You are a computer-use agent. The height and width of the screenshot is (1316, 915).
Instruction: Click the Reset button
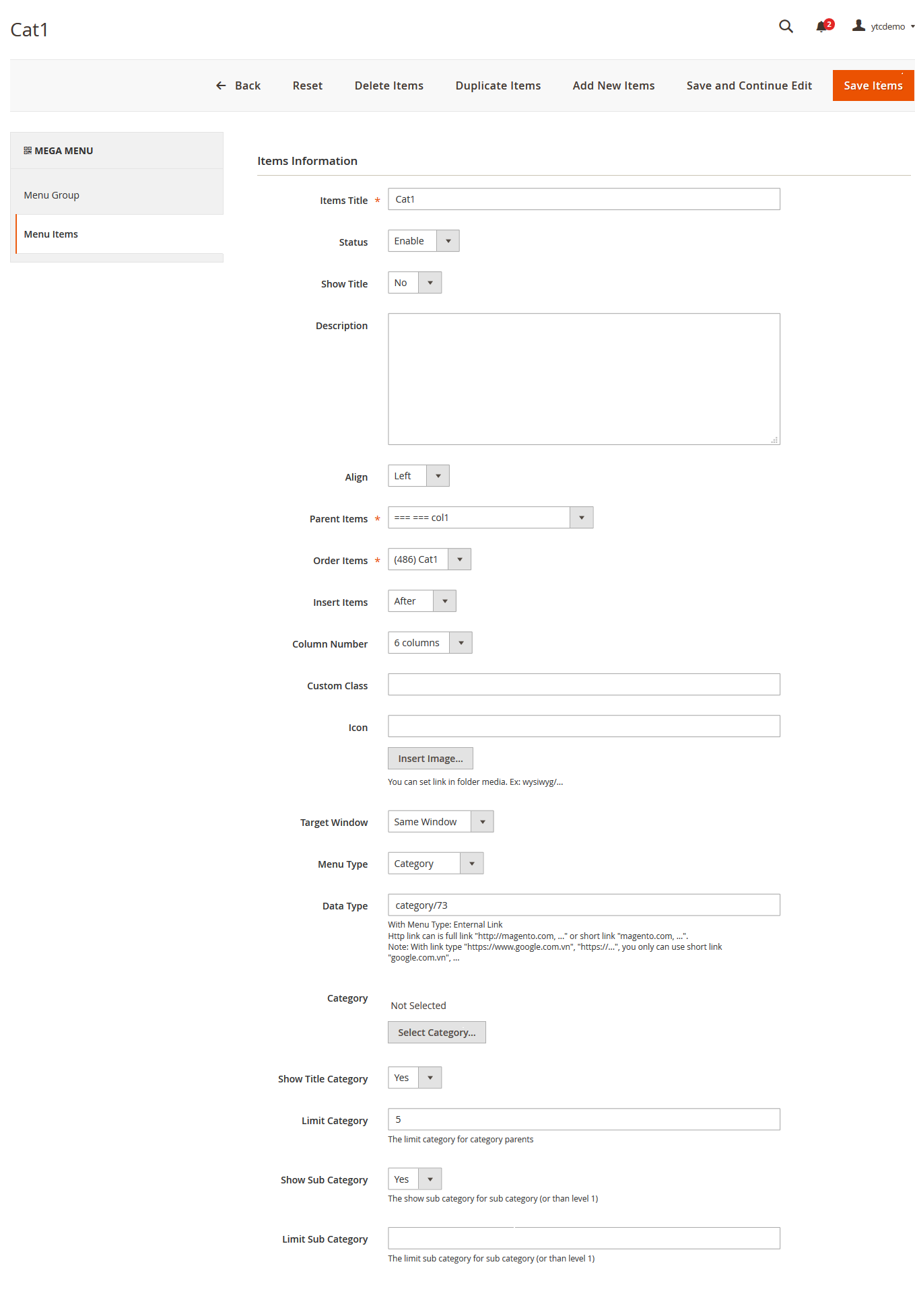(x=308, y=85)
